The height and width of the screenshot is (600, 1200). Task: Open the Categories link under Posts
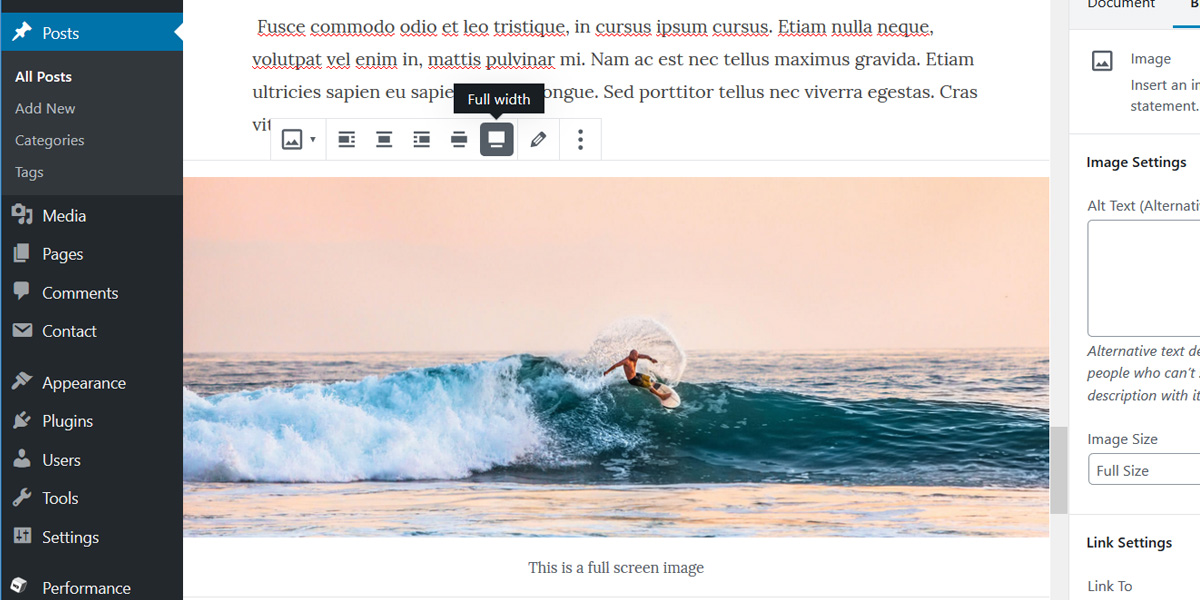pos(50,140)
